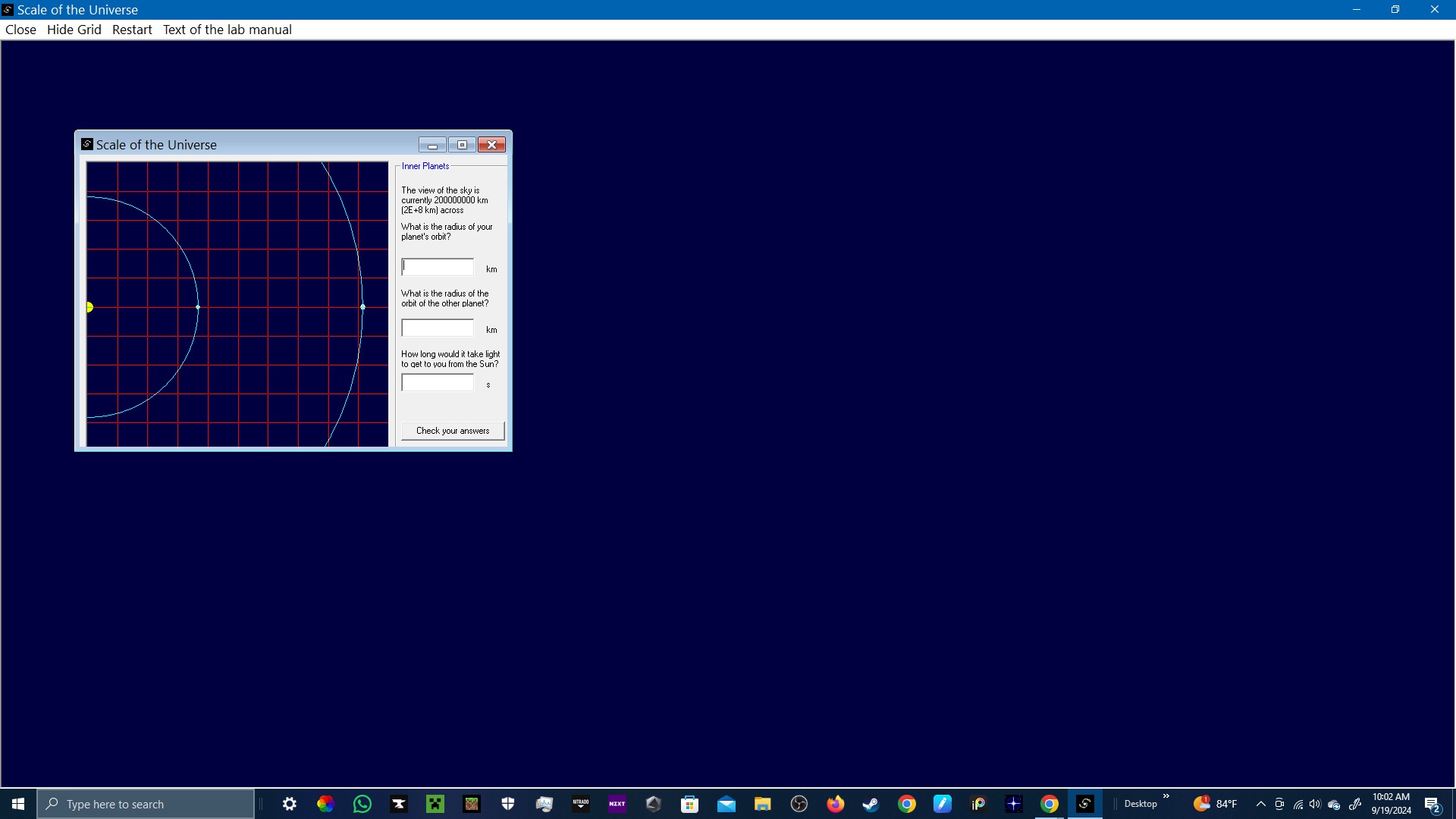Screen dimensions: 1456x819
Task: Open the volume speaker tray icon
Action: (x=1316, y=804)
